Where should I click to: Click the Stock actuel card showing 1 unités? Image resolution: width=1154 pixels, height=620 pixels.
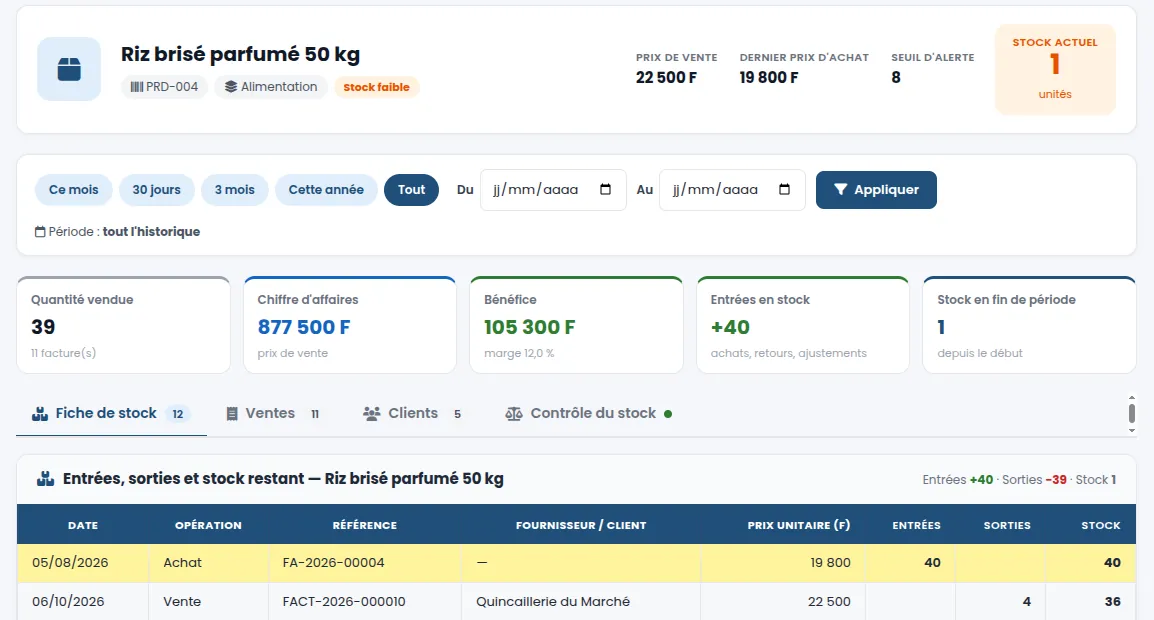[1055, 69]
